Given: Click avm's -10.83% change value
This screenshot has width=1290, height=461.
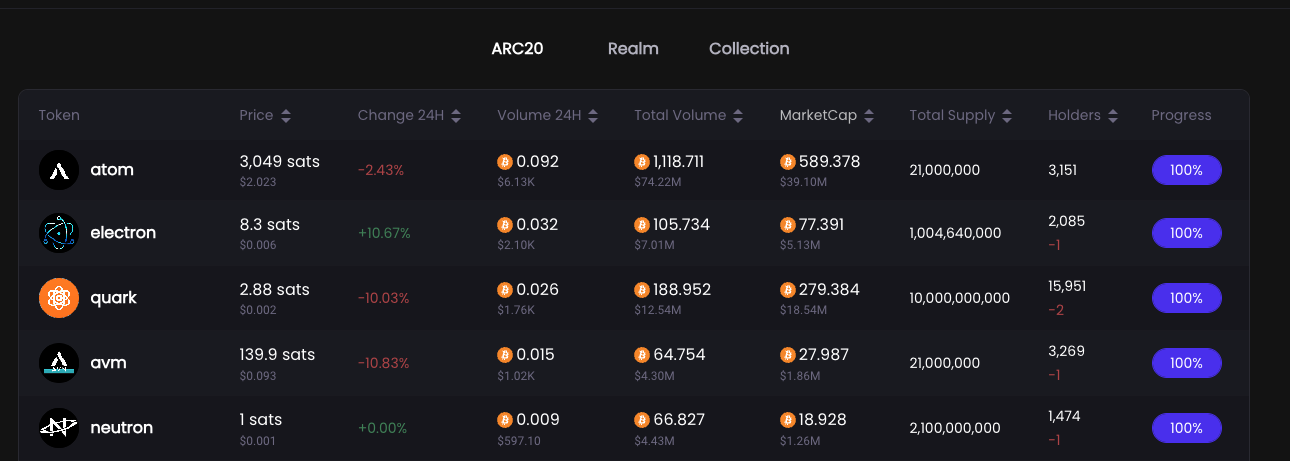Looking at the screenshot, I should (384, 363).
